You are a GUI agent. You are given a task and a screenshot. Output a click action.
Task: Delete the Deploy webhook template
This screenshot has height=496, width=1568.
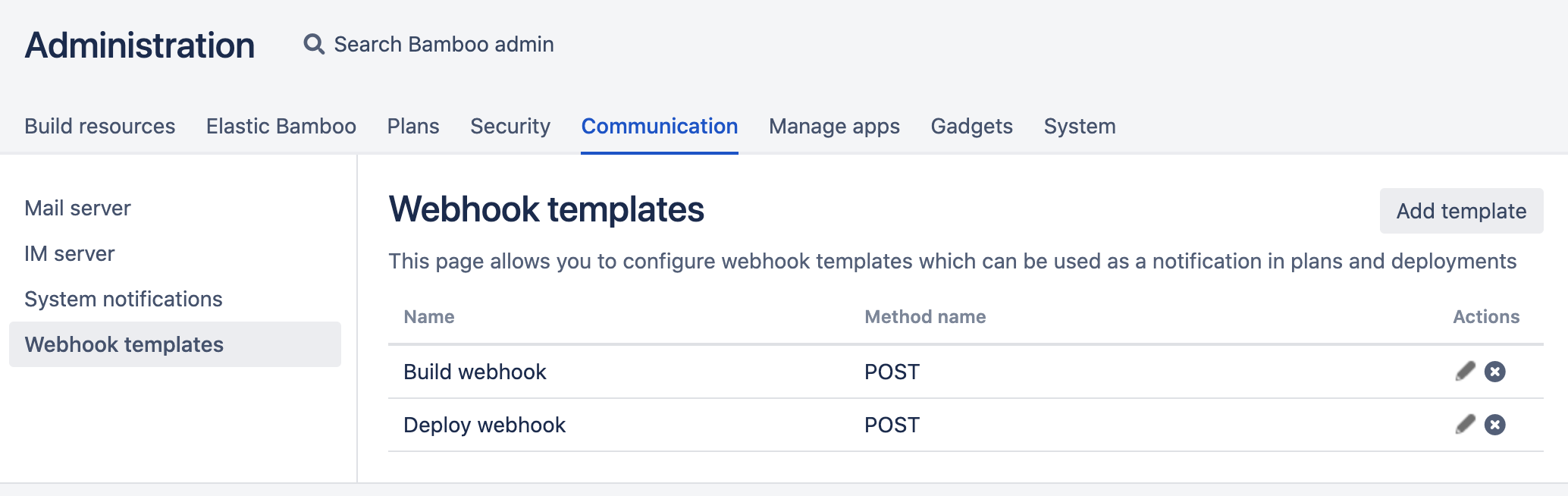1495,425
